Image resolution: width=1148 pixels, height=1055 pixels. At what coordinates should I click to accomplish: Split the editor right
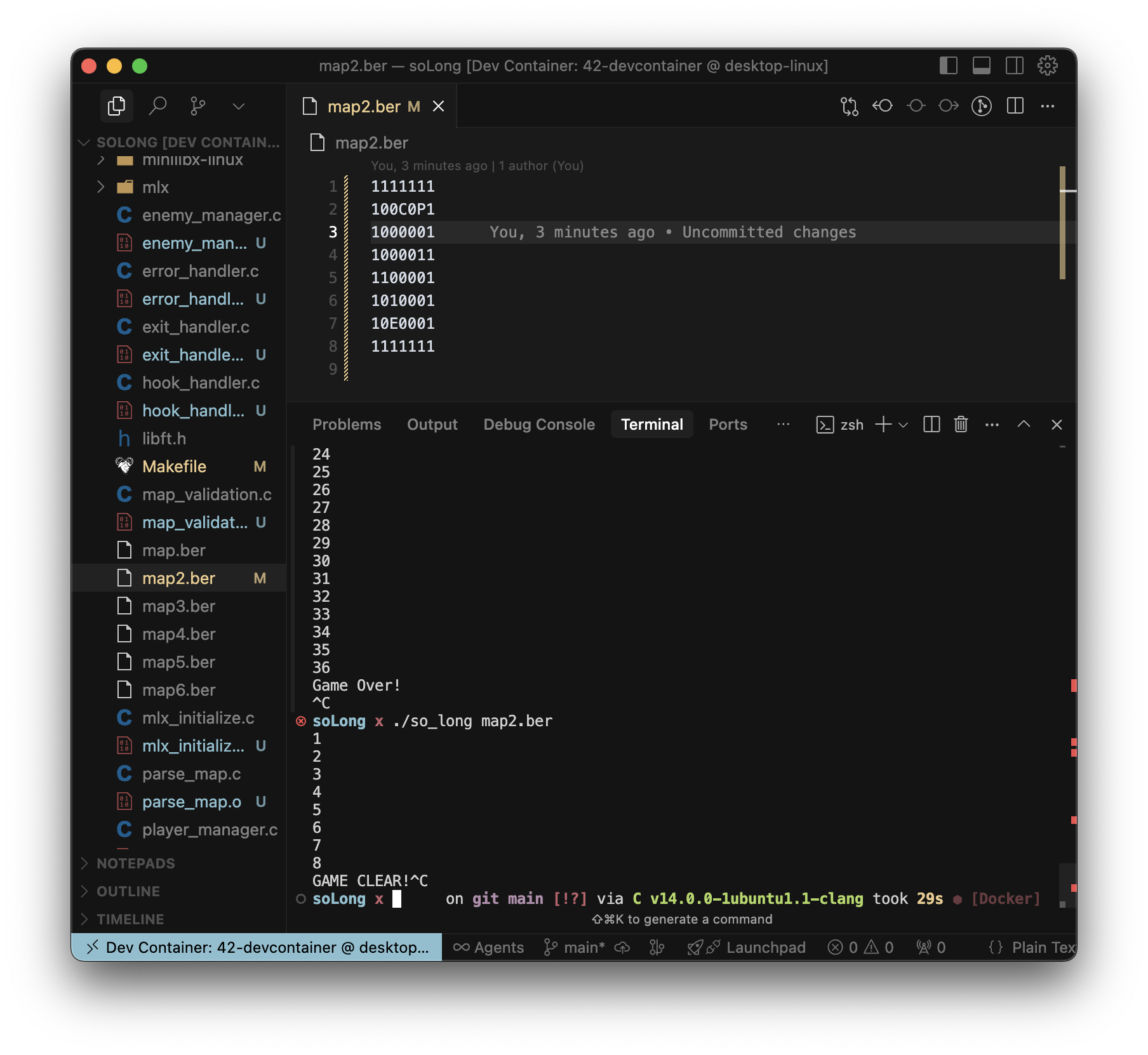1015,106
